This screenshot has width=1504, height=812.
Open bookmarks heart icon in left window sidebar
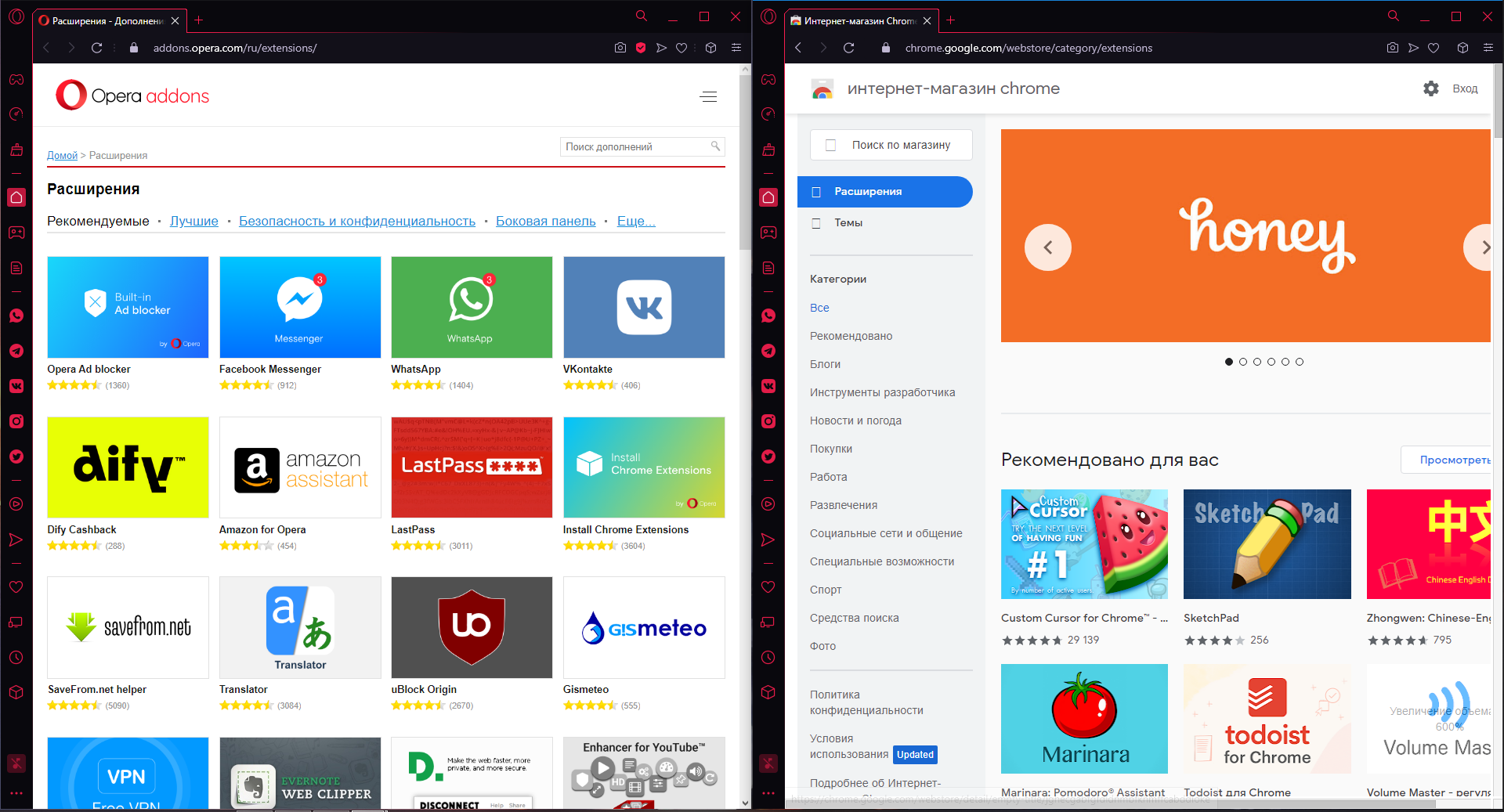coord(16,587)
